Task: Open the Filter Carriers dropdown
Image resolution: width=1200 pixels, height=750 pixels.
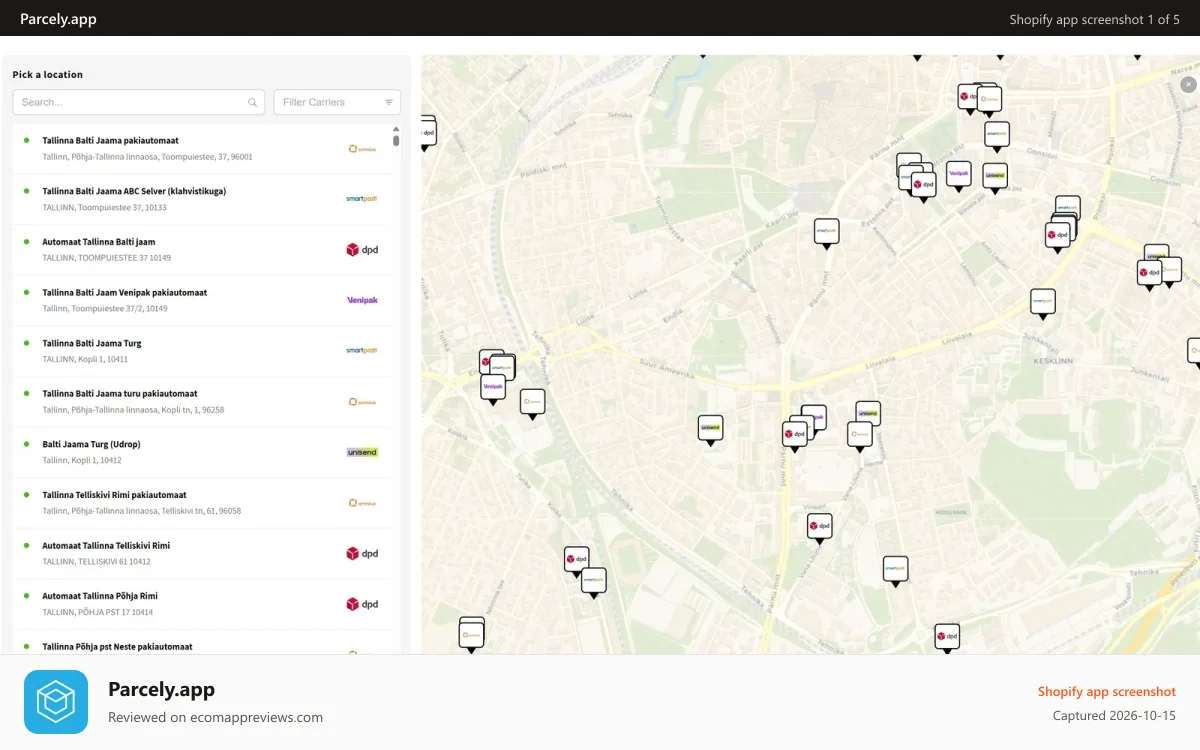Action: click(337, 102)
